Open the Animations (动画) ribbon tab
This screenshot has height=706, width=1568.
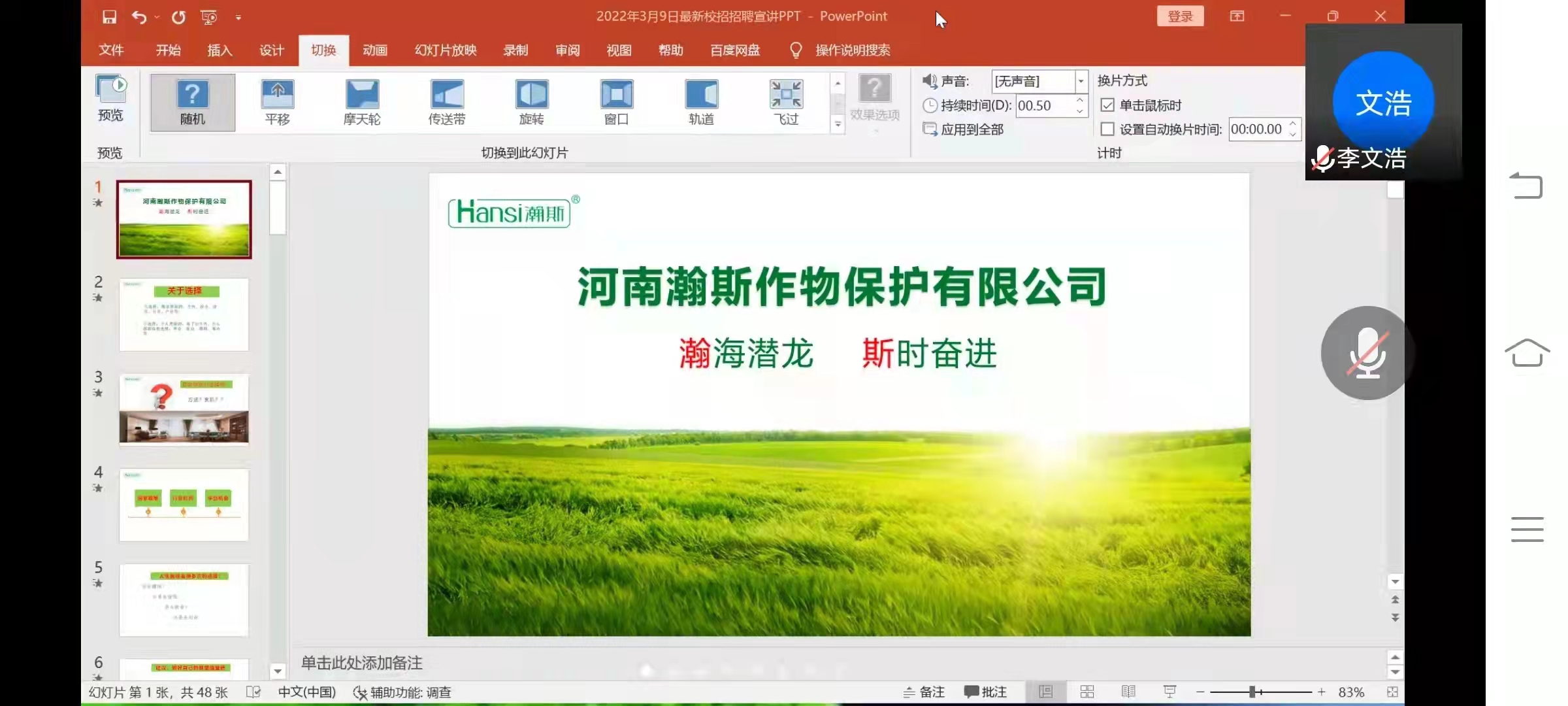coord(375,50)
